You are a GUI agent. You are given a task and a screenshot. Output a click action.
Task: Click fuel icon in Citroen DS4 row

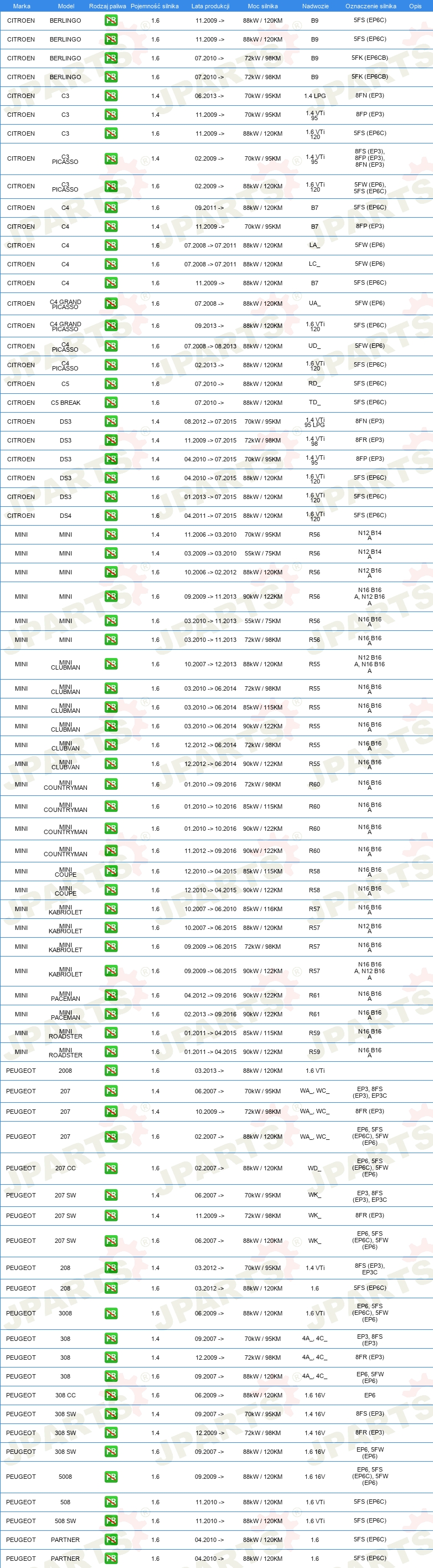coord(111,516)
